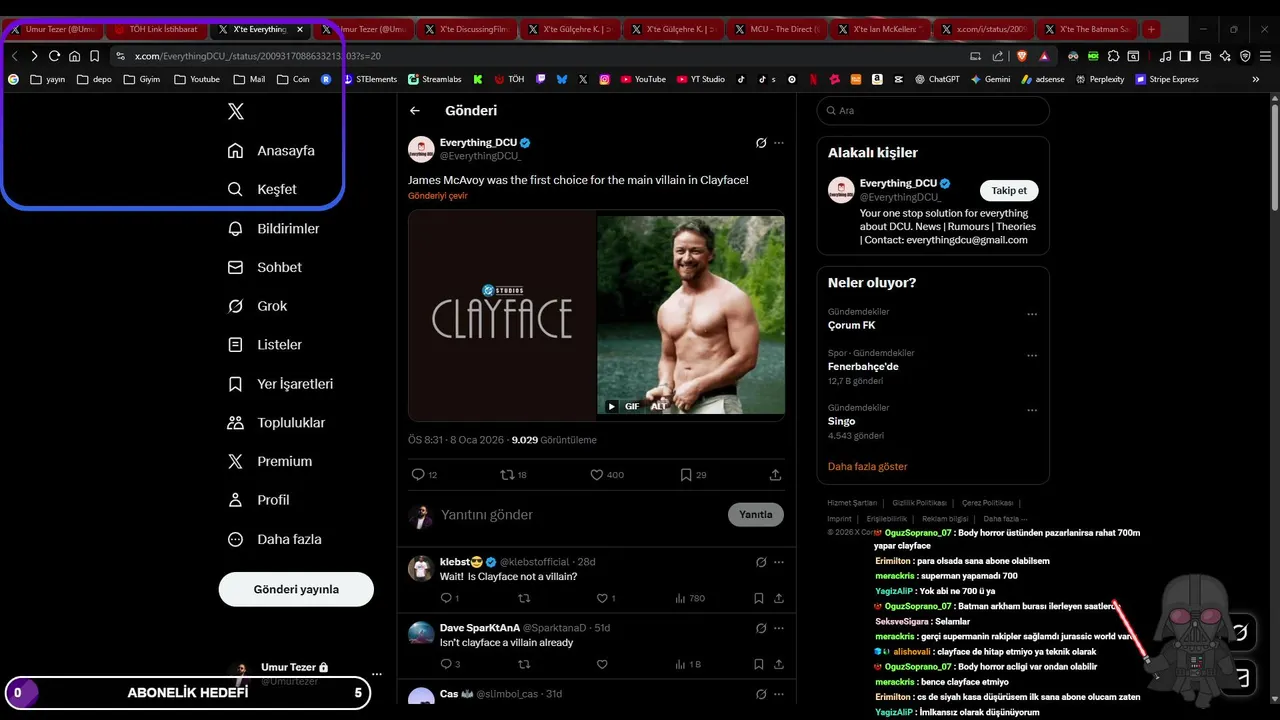The height and width of the screenshot is (720, 1280).
Task: Open Stripe Express bookmark
Action: coord(1167,79)
